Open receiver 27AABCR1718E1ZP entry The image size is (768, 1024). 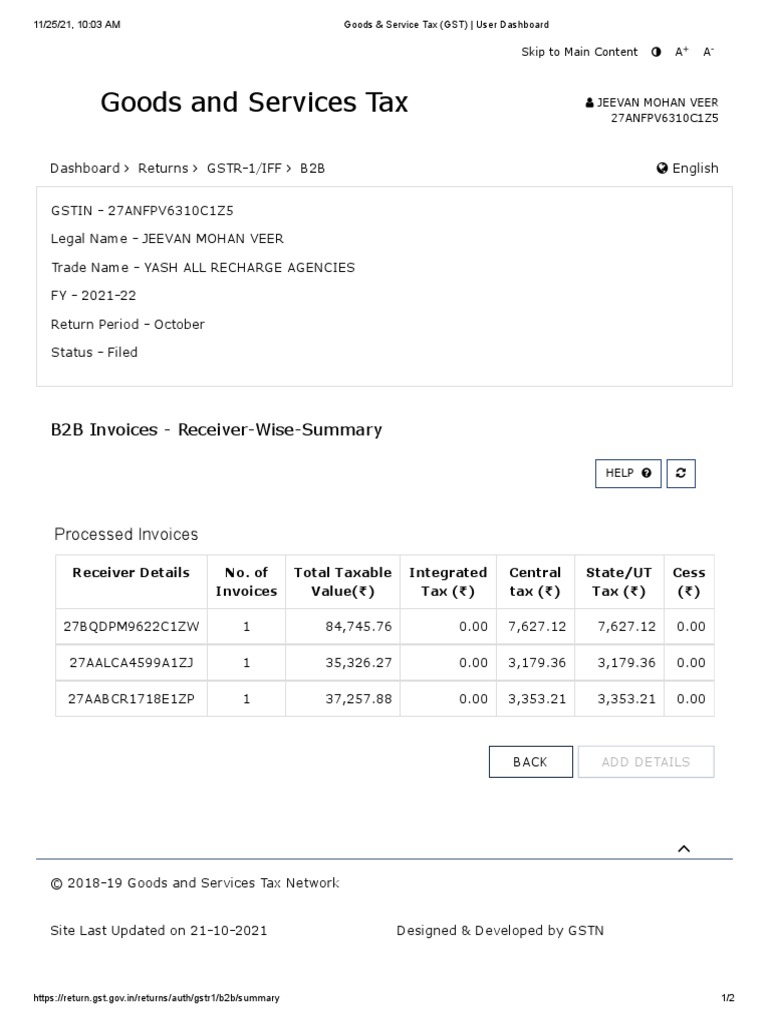[131, 699]
